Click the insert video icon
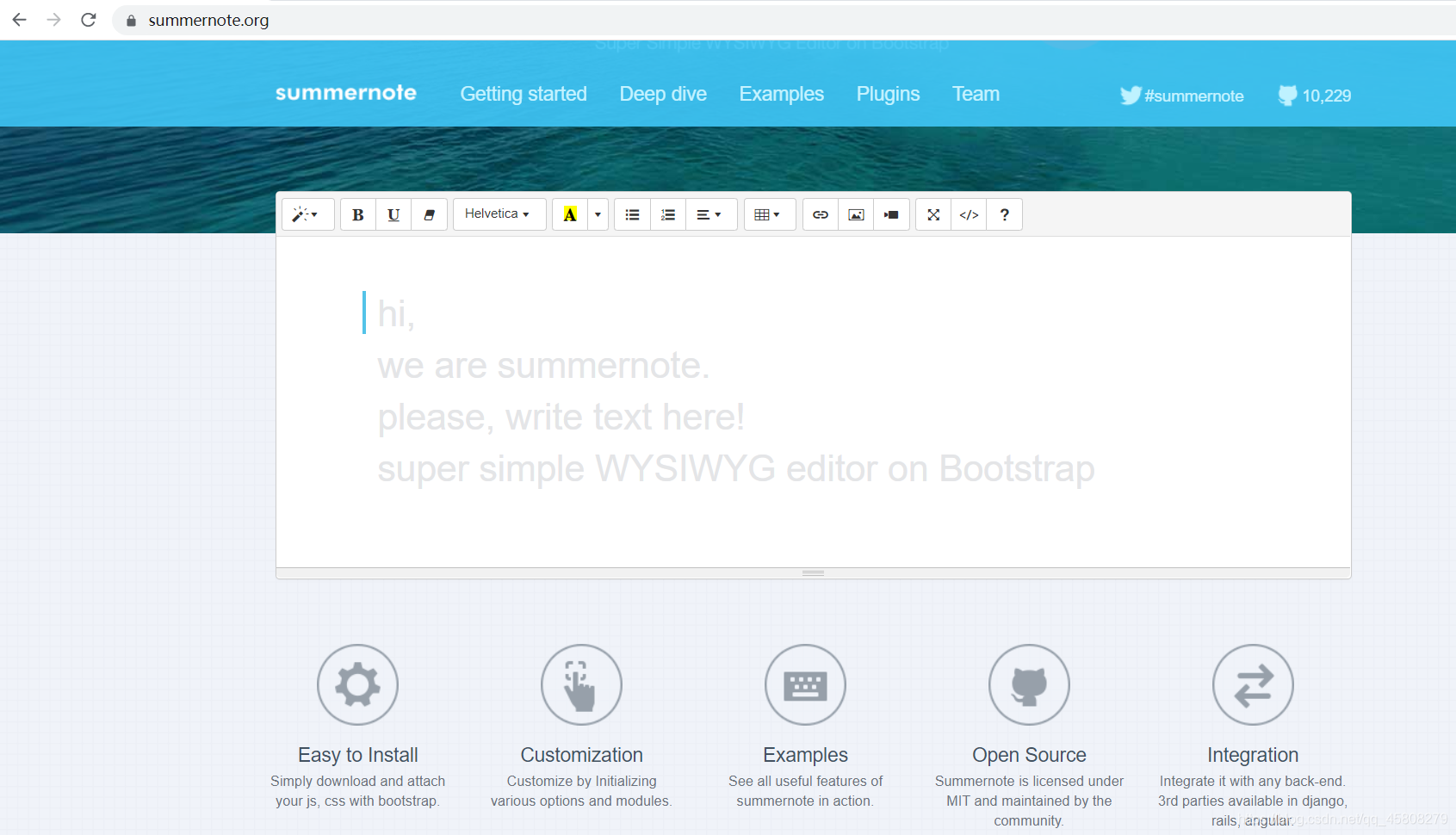 891,215
